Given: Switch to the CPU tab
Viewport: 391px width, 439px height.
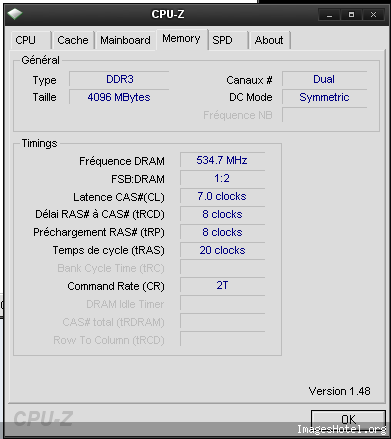Looking at the screenshot, I should [x=31, y=40].
